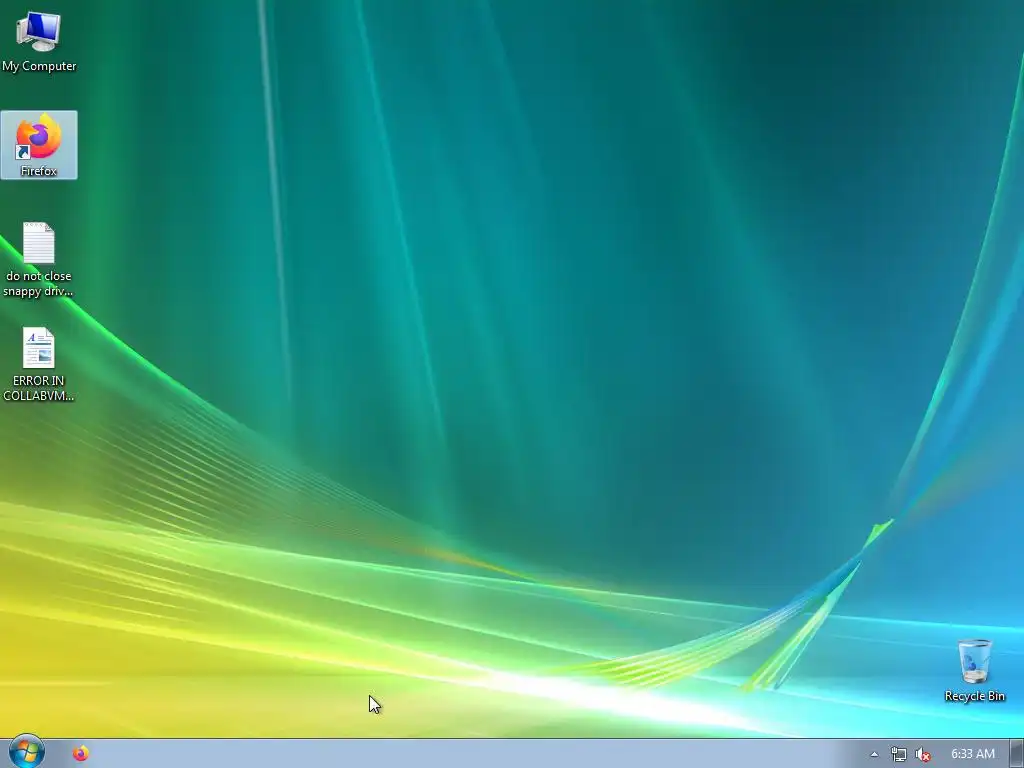Open the Start menu orb
Image resolution: width=1024 pixels, height=768 pixels.
coord(26,752)
